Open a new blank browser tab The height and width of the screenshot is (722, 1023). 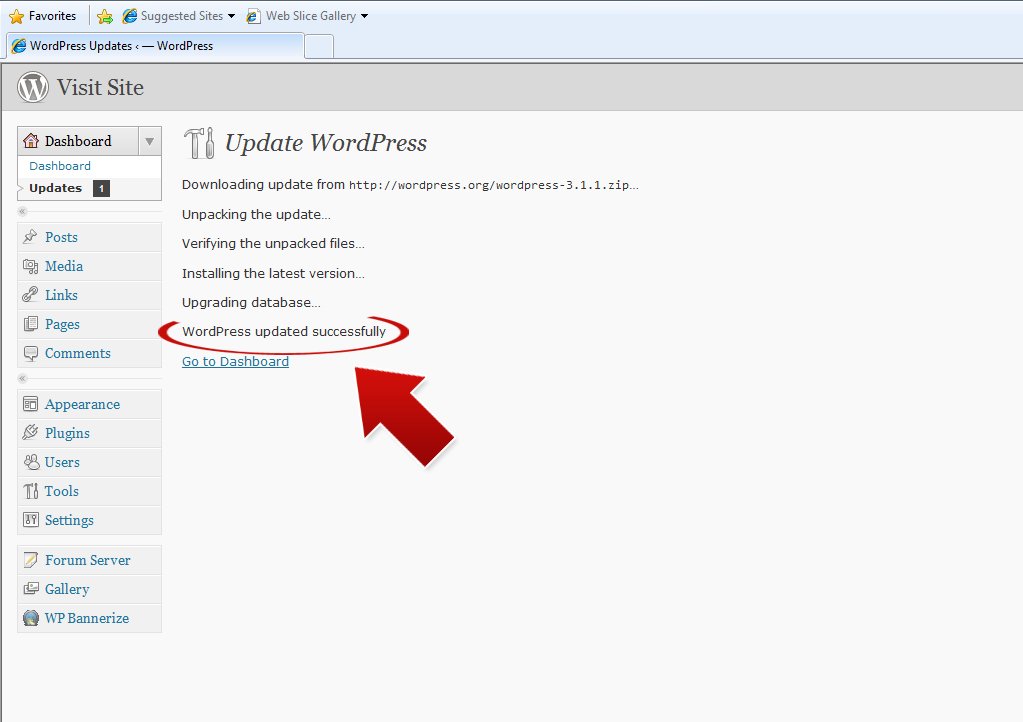[x=319, y=46]
